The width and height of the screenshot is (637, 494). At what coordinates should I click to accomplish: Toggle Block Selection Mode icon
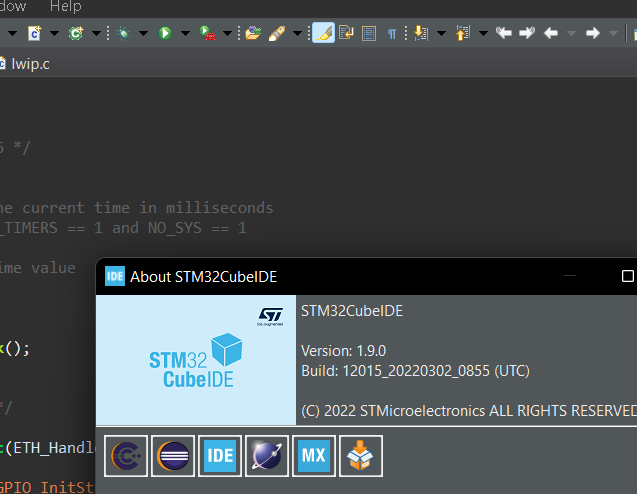(x=369, y=33)
